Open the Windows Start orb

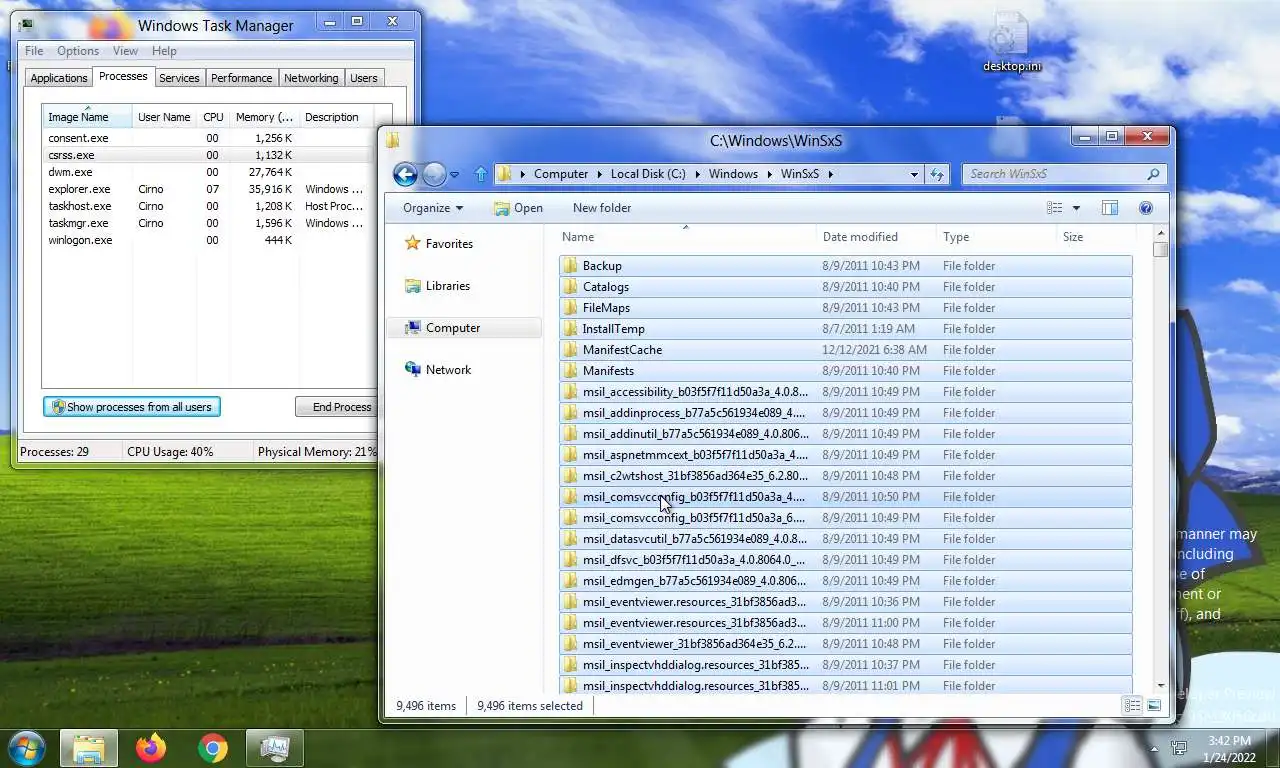coord(27,747)
